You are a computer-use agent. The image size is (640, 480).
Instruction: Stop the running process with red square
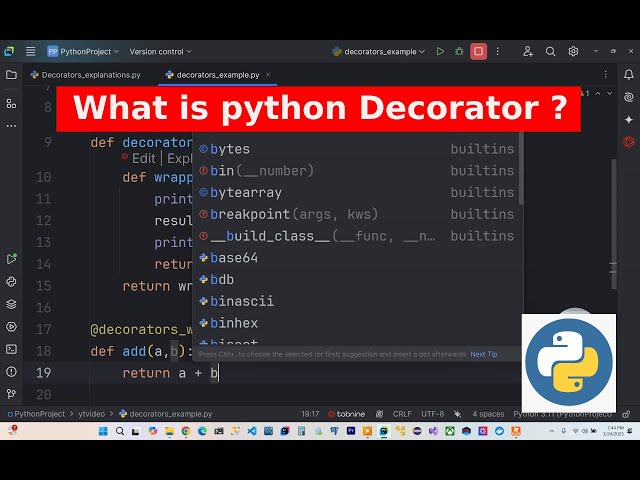[478, 51]
